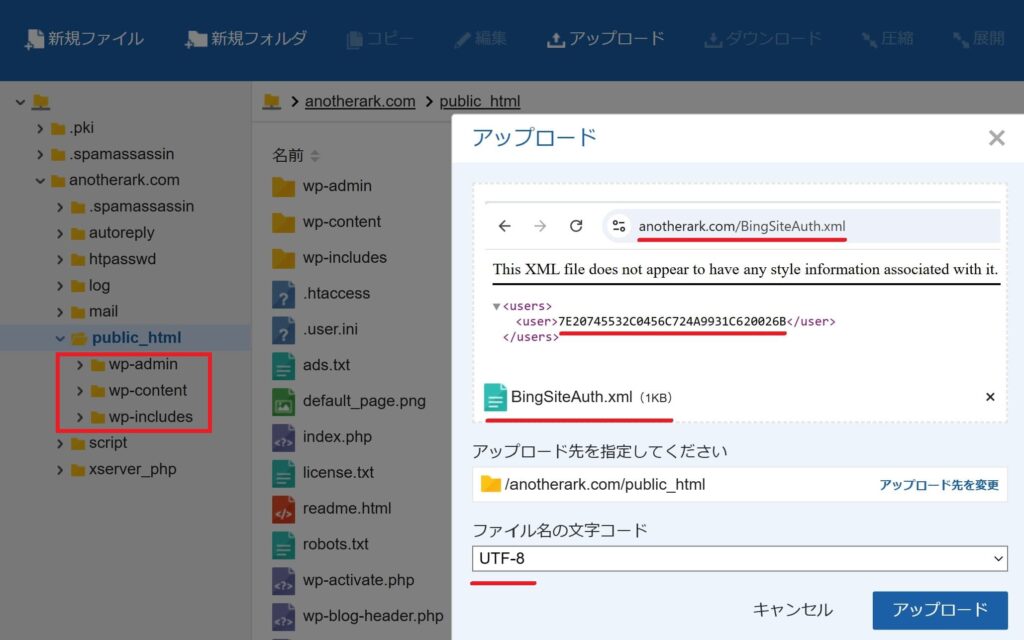Expand the htpasswd folder chevron
This screenshot has height=640, width=1024.
point(59,259)
